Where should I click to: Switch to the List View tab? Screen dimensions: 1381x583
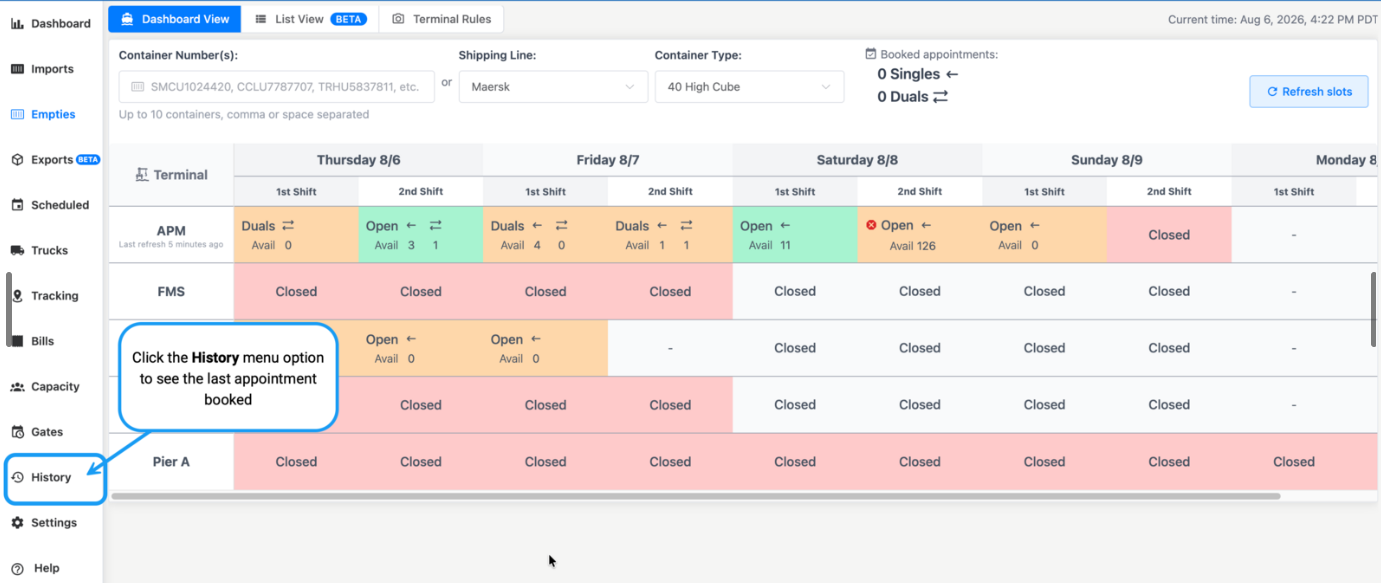pos(310,19)
